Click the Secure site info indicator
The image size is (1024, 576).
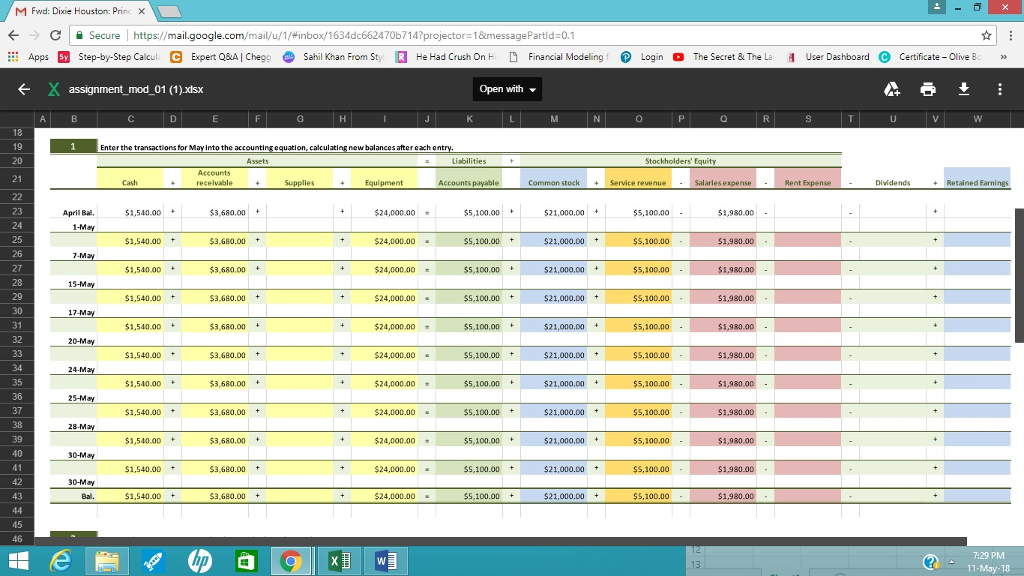pos(98,35)
